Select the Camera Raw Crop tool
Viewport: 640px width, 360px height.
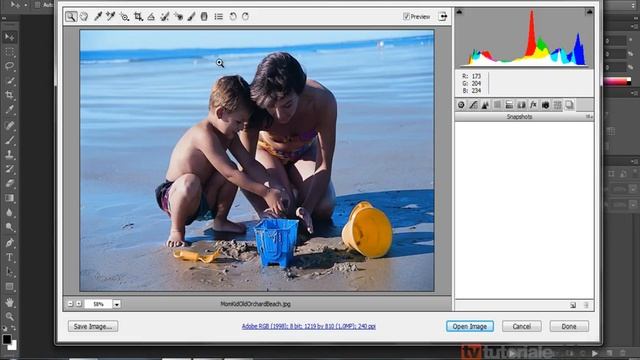[138, 17]
